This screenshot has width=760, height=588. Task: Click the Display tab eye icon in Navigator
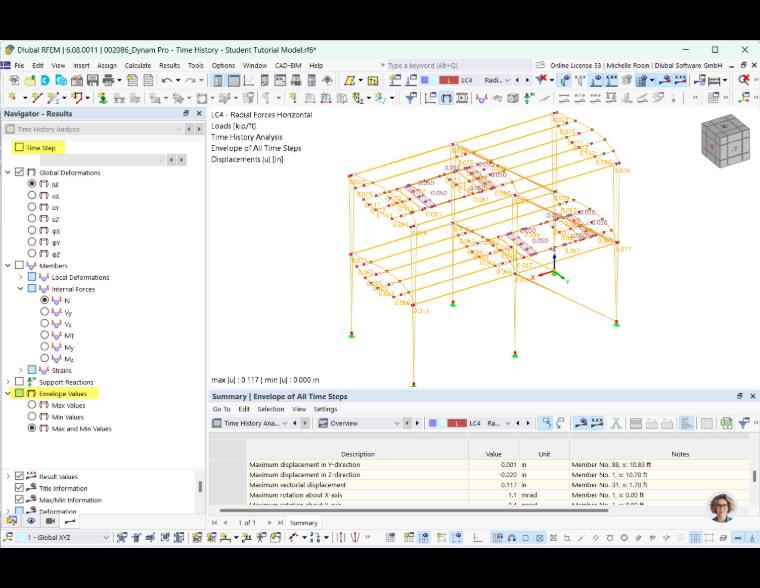(x=31, y=521)
